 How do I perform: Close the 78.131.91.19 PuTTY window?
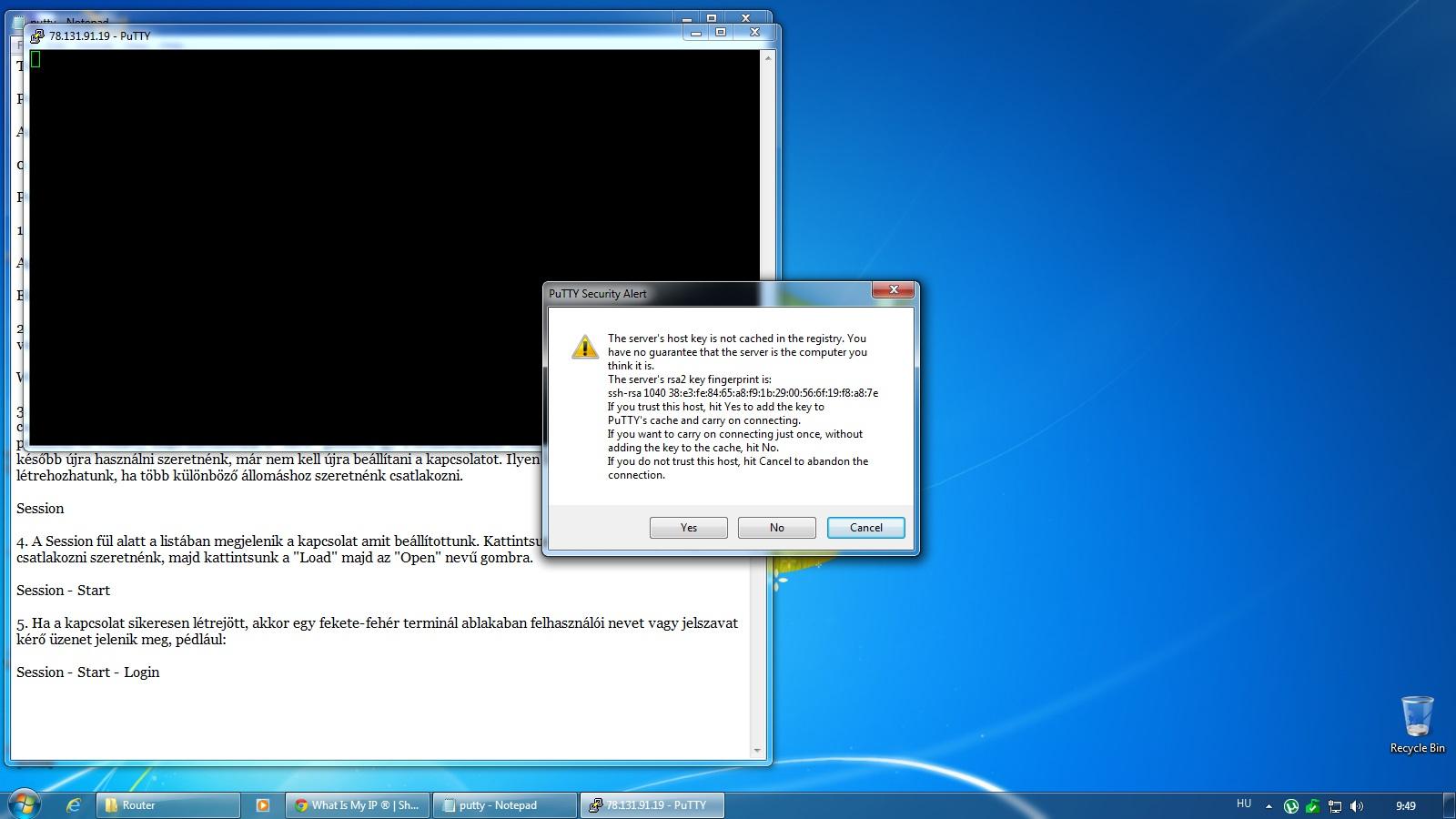tap(753, 33)
